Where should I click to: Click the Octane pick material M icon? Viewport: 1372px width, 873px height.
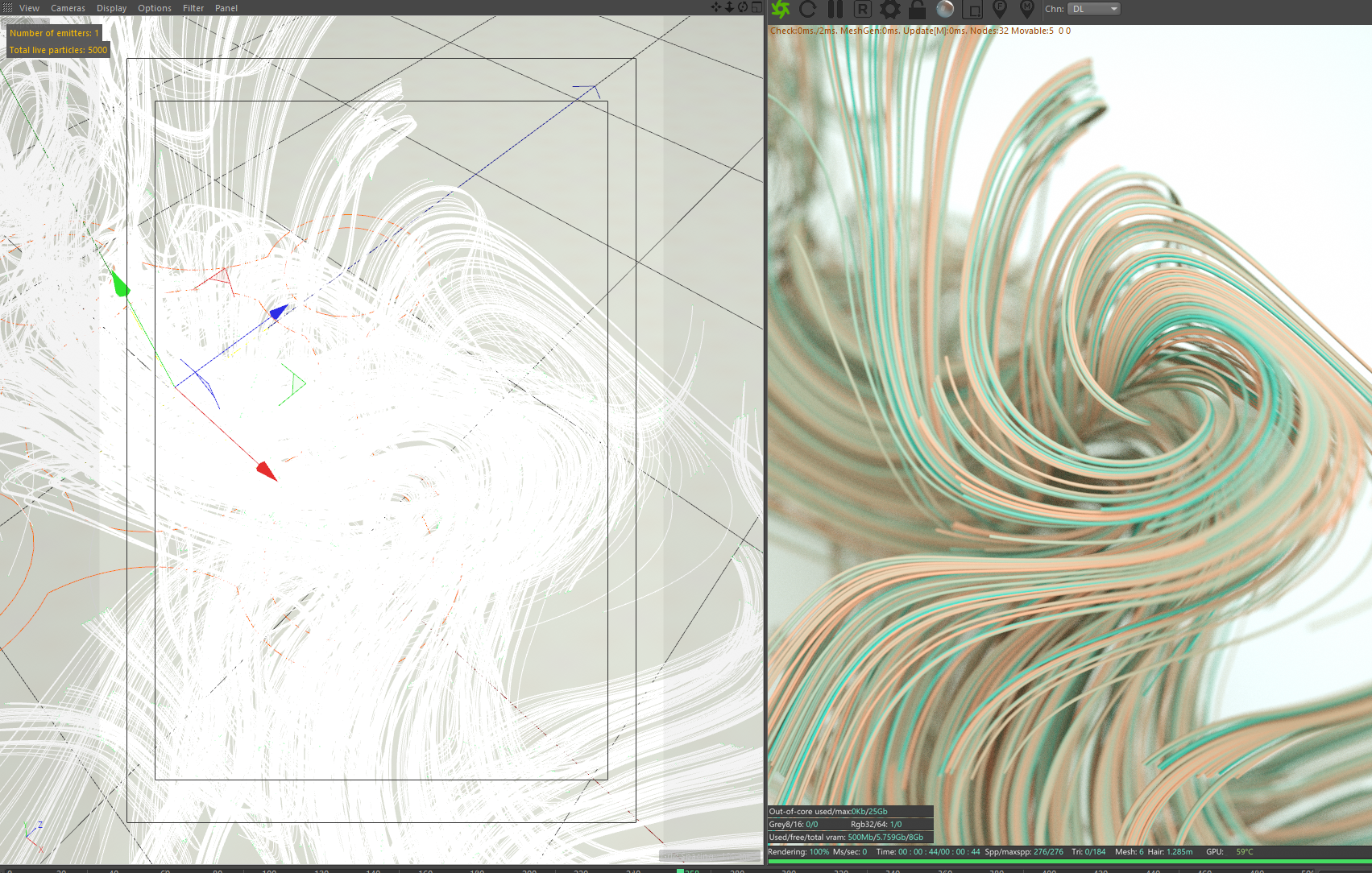point(1027,9)
